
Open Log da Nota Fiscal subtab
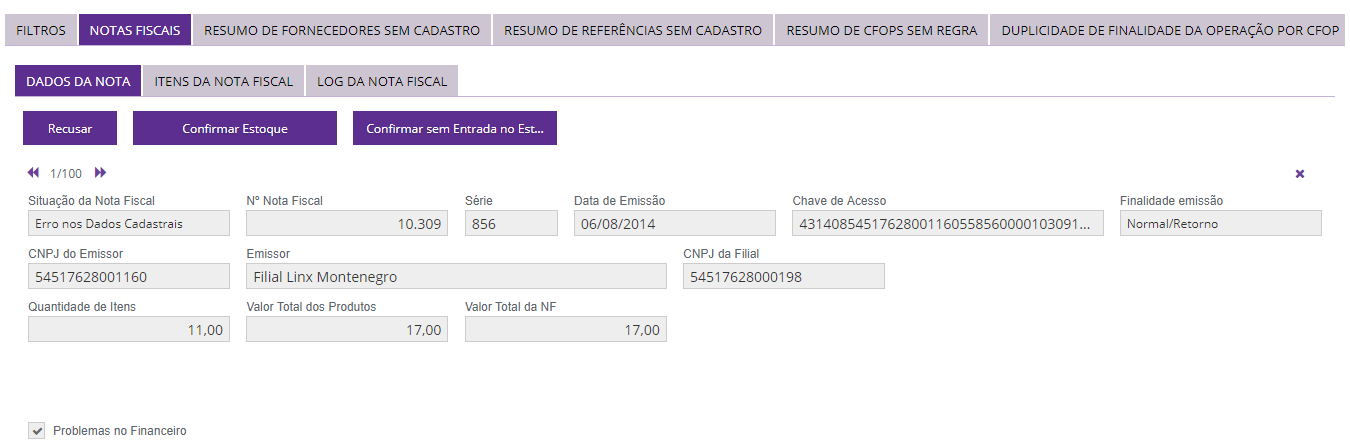[382, 81]
